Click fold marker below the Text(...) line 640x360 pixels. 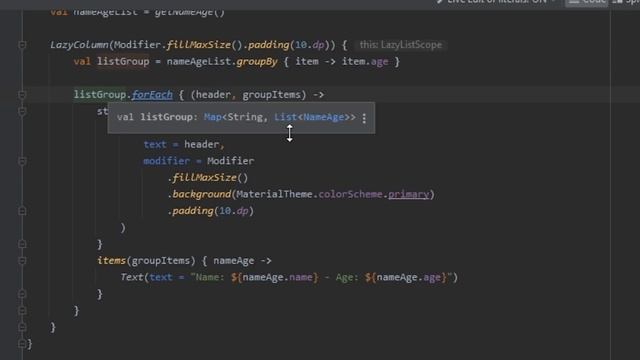[22, 294]
